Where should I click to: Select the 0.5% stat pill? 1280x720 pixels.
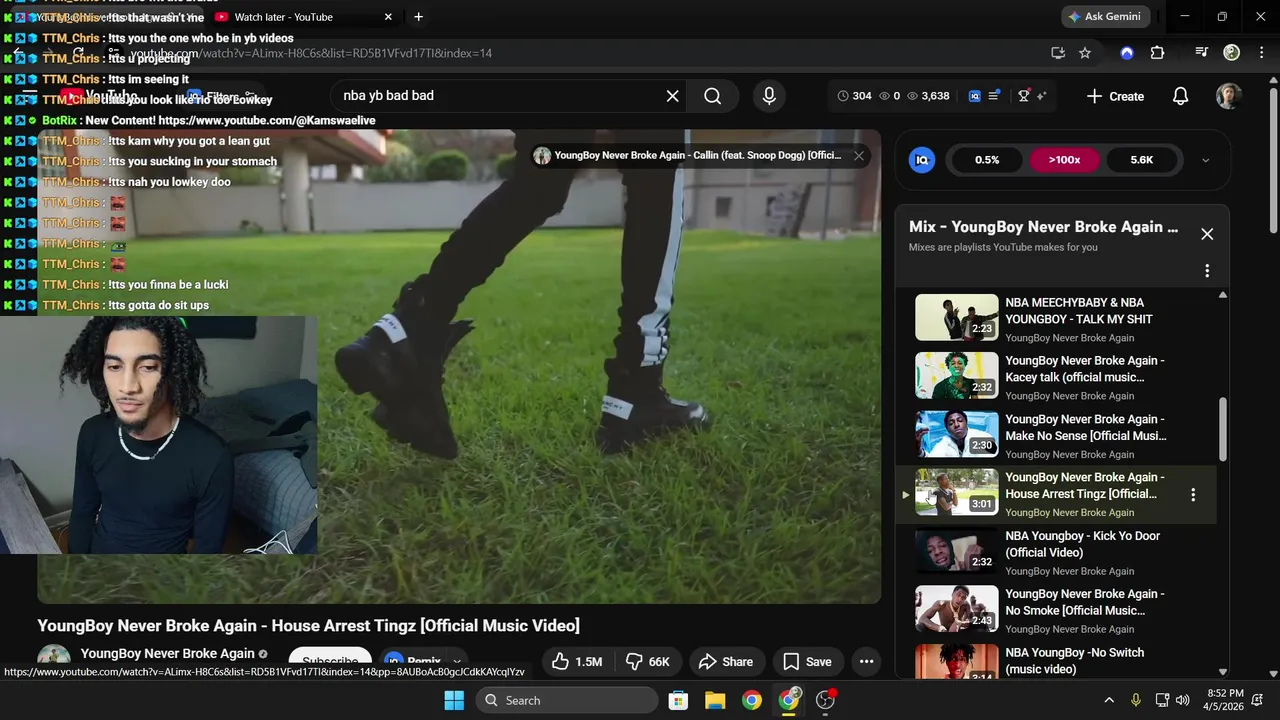(x=987, y=160)
